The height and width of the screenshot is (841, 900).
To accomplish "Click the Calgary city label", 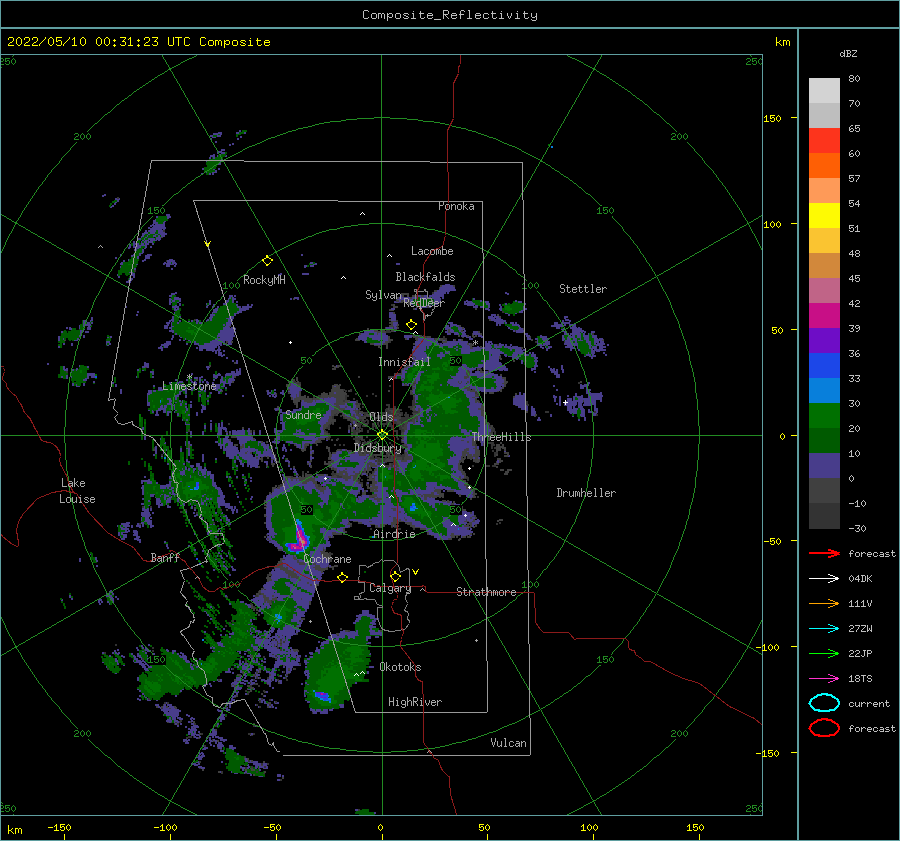I will [x=390, y=588].
